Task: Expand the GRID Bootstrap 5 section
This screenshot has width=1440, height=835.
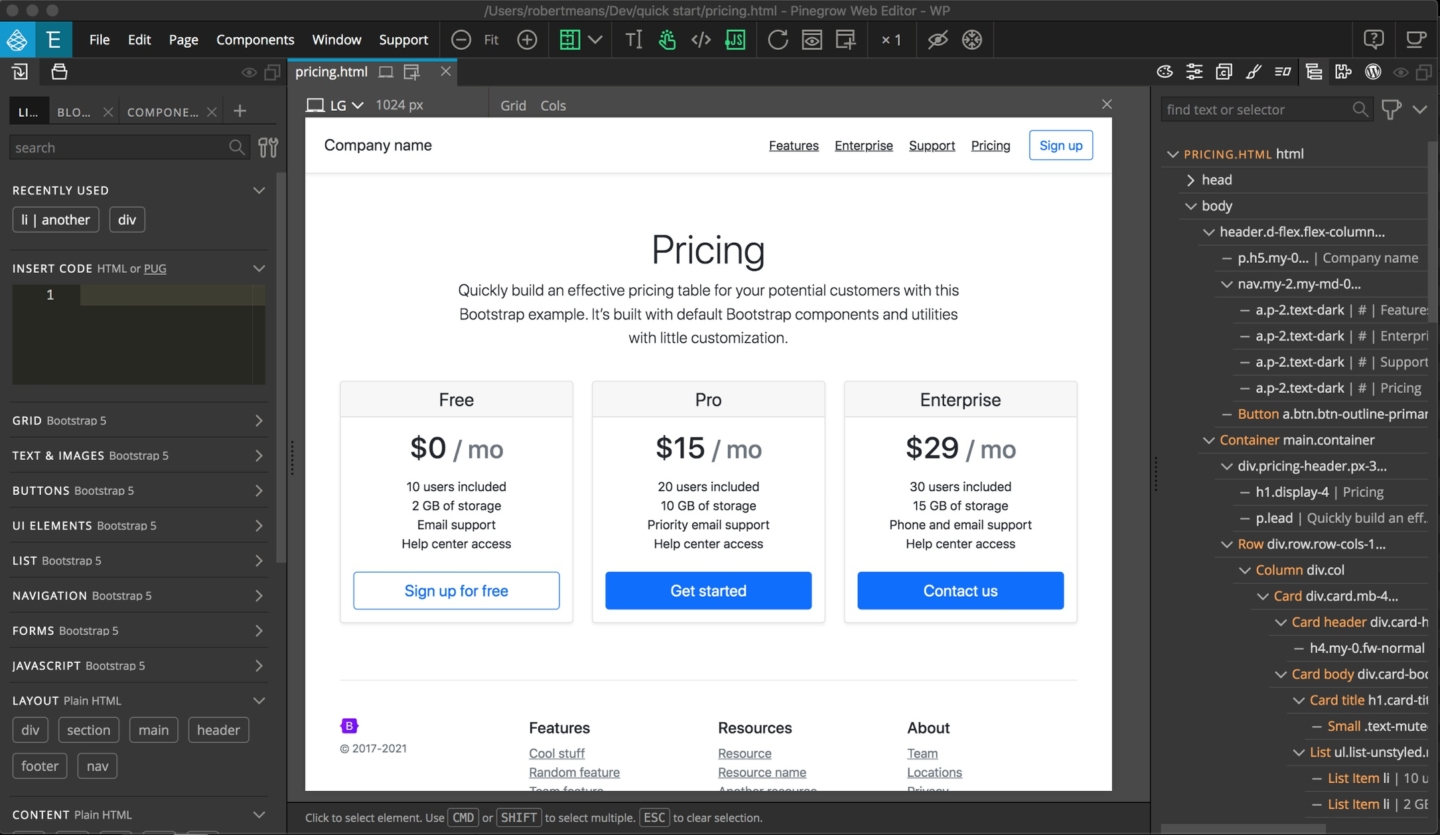Action: [x=138, y=420]
